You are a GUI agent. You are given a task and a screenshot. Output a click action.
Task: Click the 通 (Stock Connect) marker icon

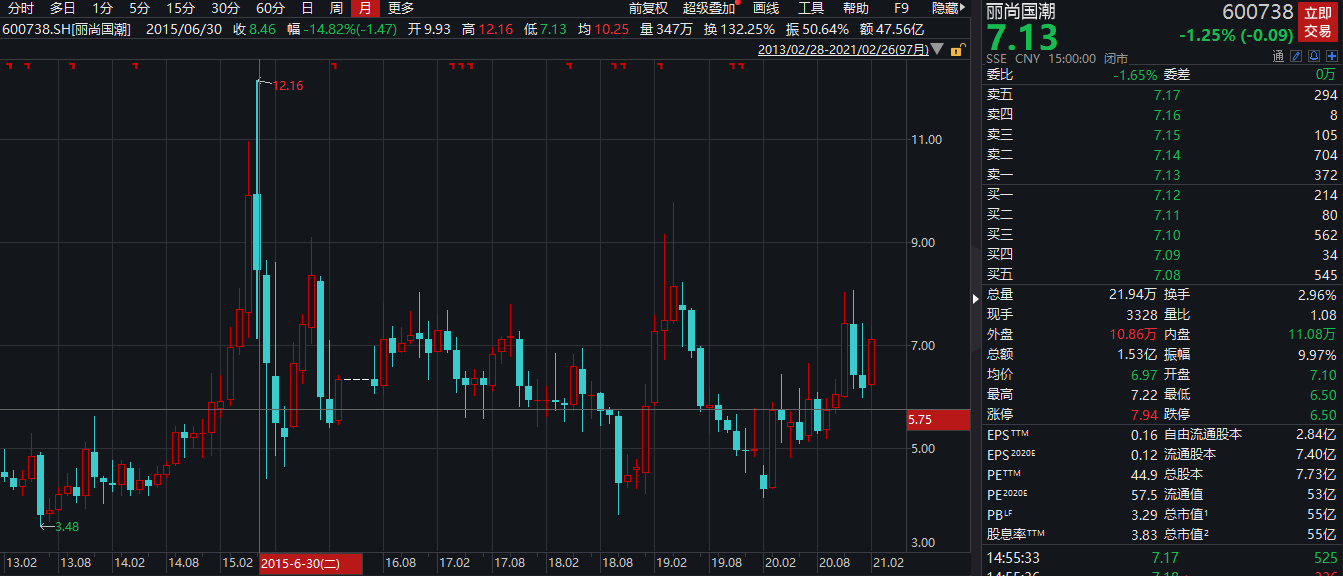tap(1278, 58)
